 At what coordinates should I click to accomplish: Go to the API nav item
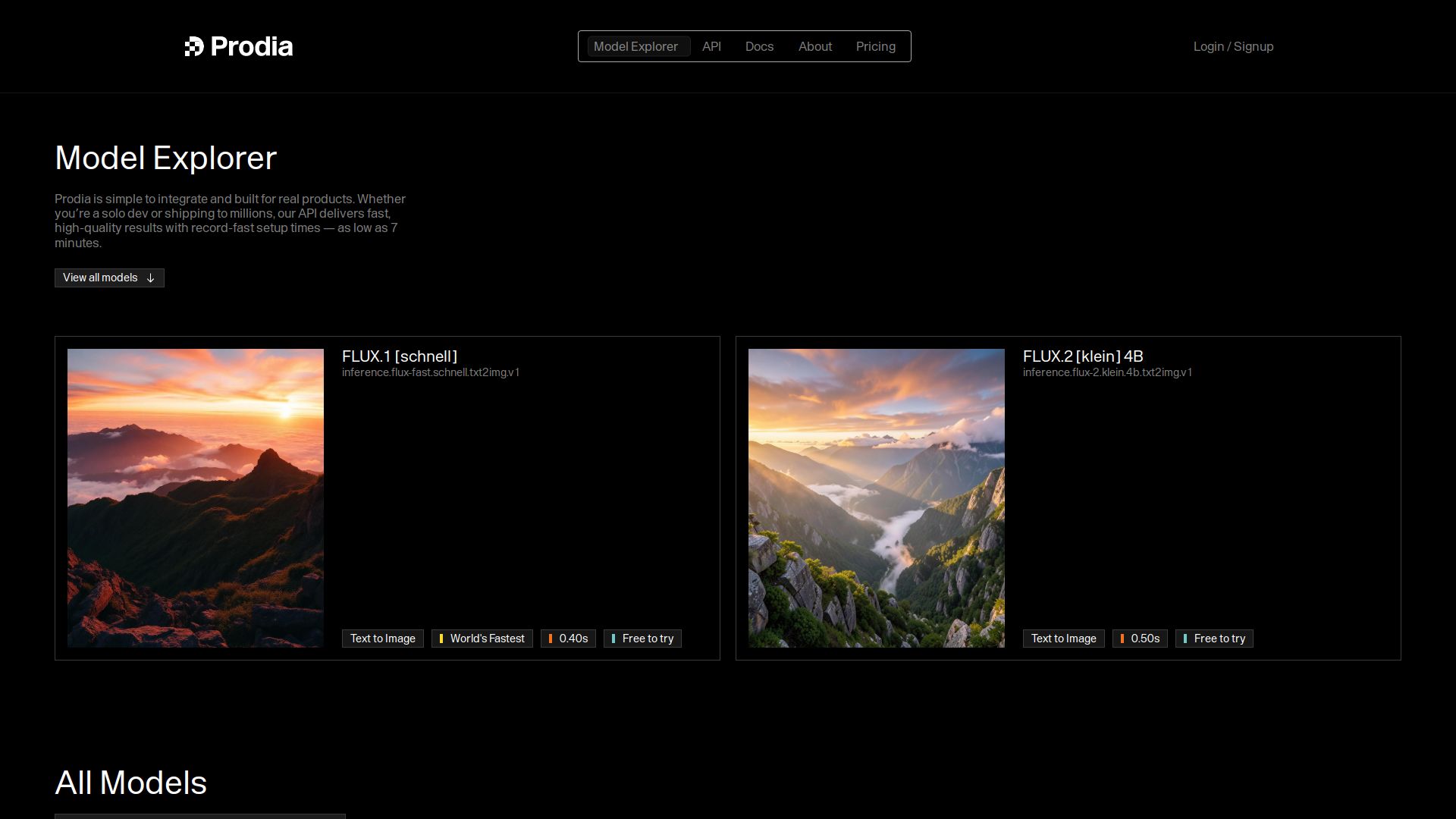coord(711,46)
